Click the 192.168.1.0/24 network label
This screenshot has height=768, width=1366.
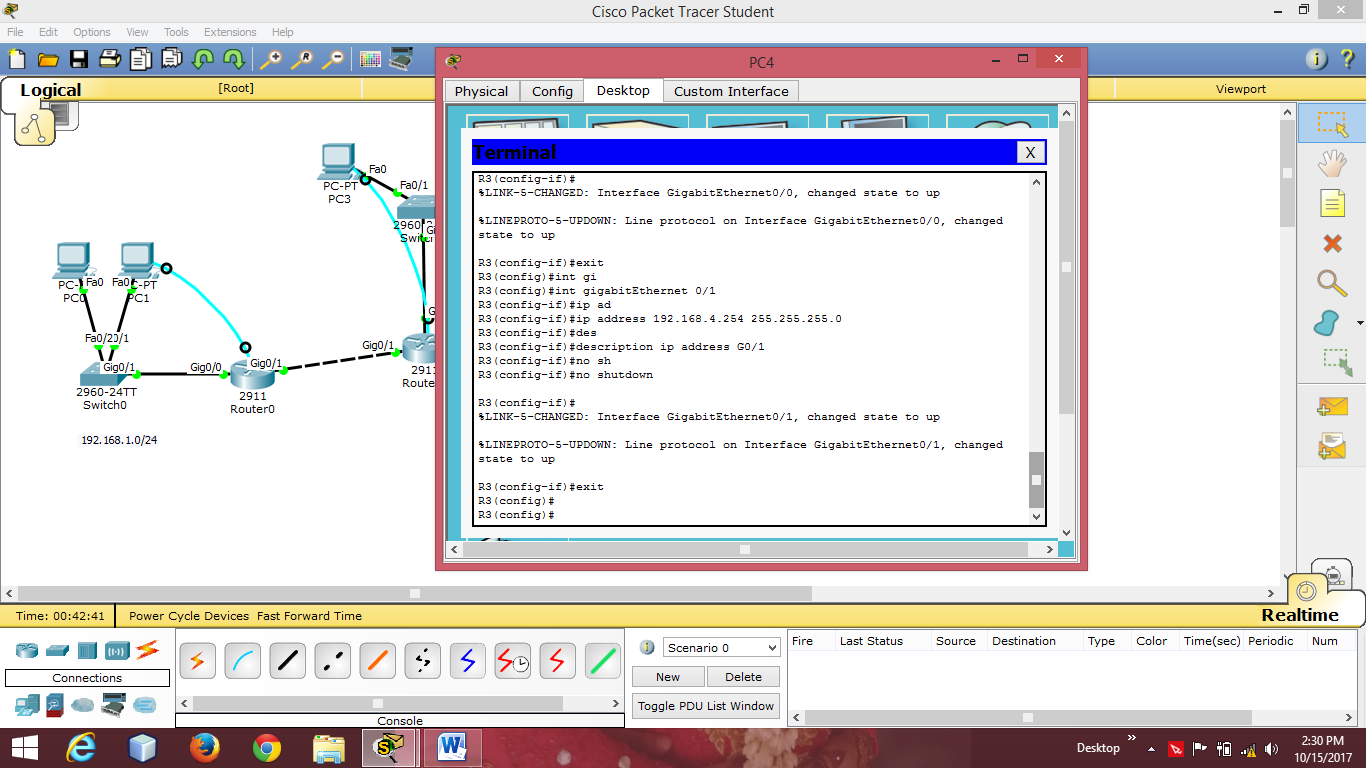click(119, 440)
